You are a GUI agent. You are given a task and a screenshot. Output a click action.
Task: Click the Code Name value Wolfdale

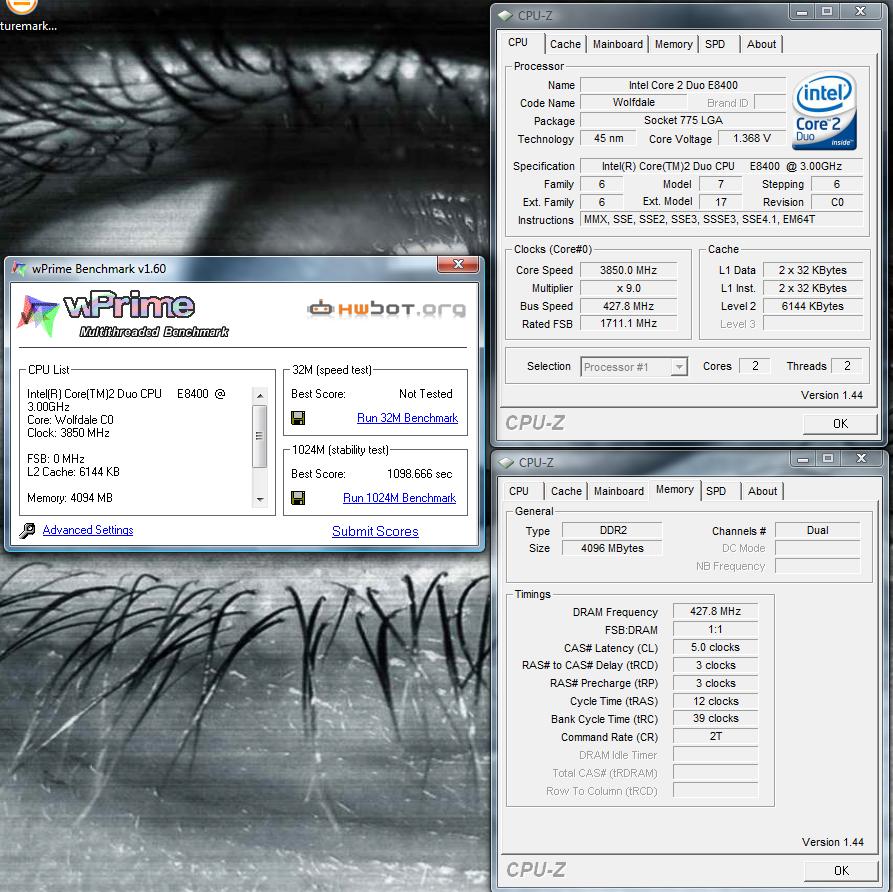click(x=633, y=103)
